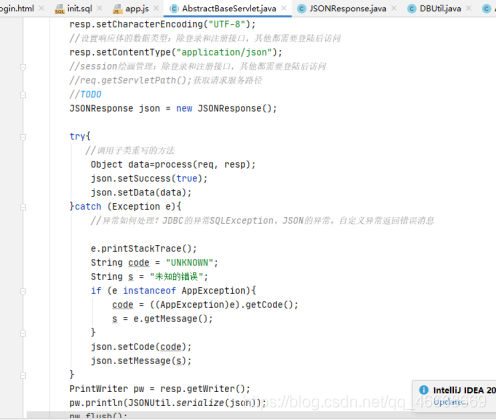
Task: Click the JSONResponse.java class icon
Action: pos(301,9)
